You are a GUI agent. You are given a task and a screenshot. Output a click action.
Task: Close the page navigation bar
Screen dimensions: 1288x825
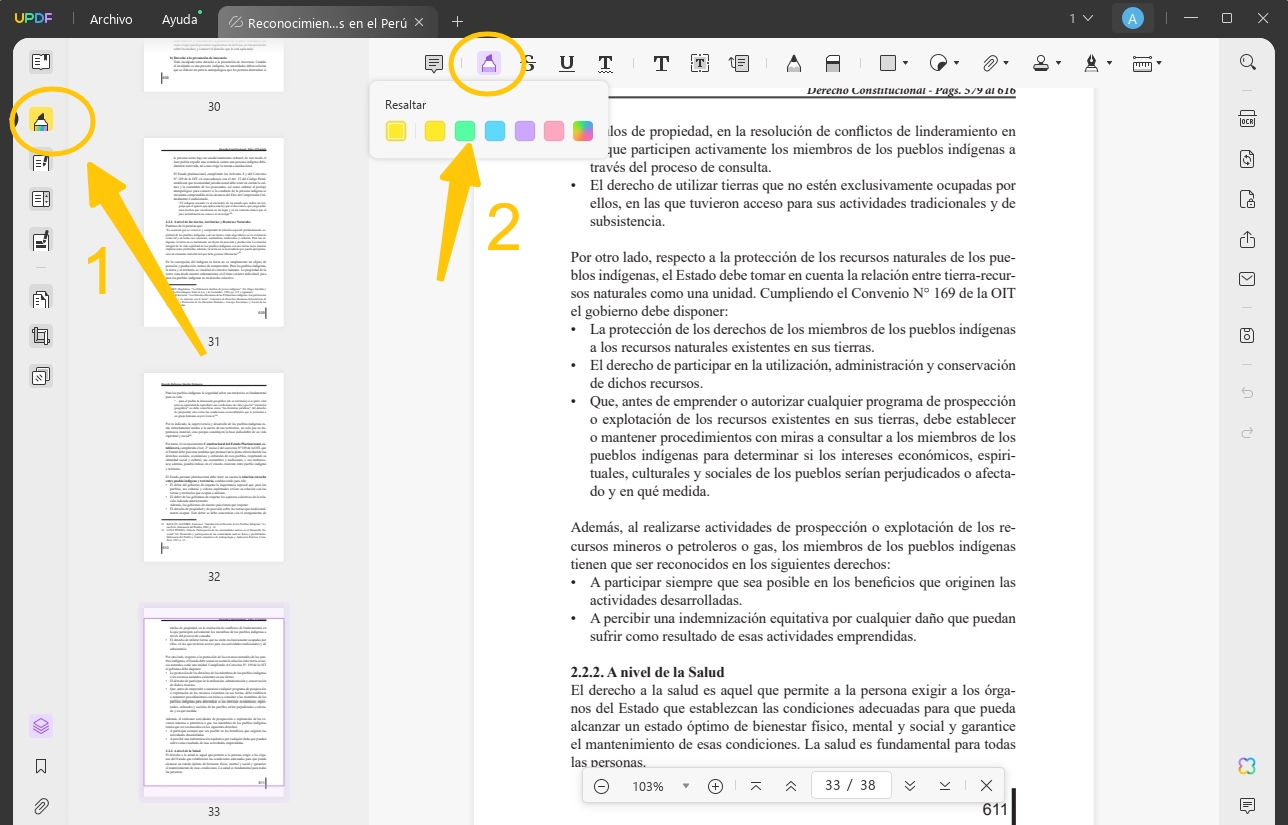tap(986, 786)
